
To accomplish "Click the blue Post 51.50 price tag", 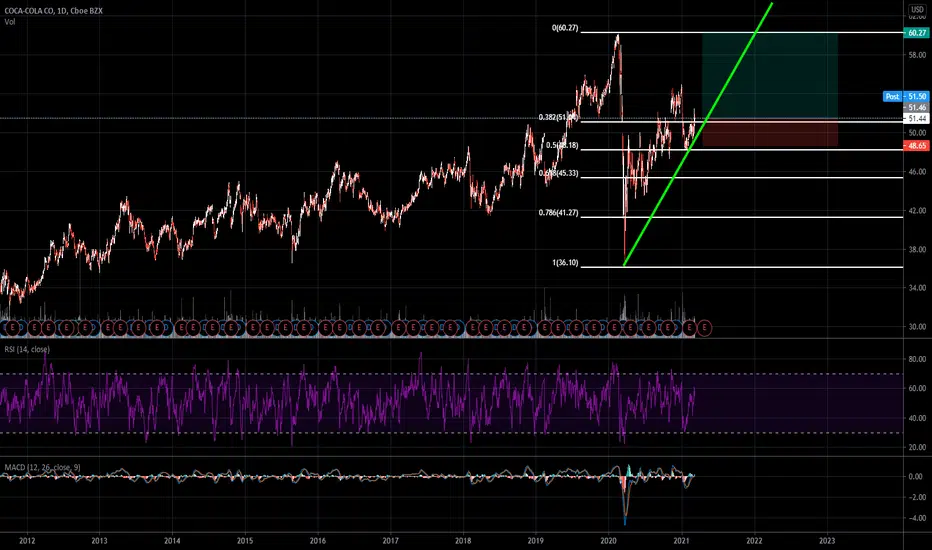I will 905,96.
